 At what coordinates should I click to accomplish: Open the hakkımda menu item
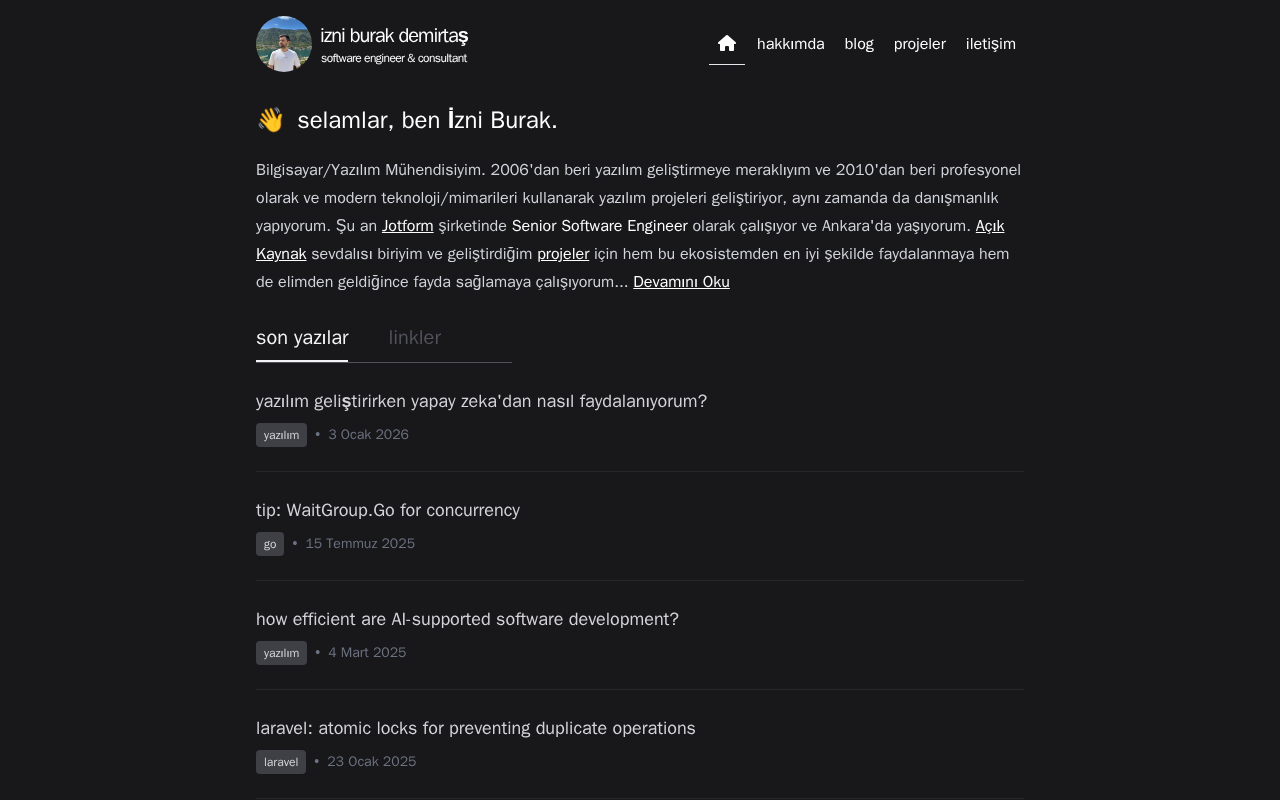pyautogui.click(x=791, y=44)
